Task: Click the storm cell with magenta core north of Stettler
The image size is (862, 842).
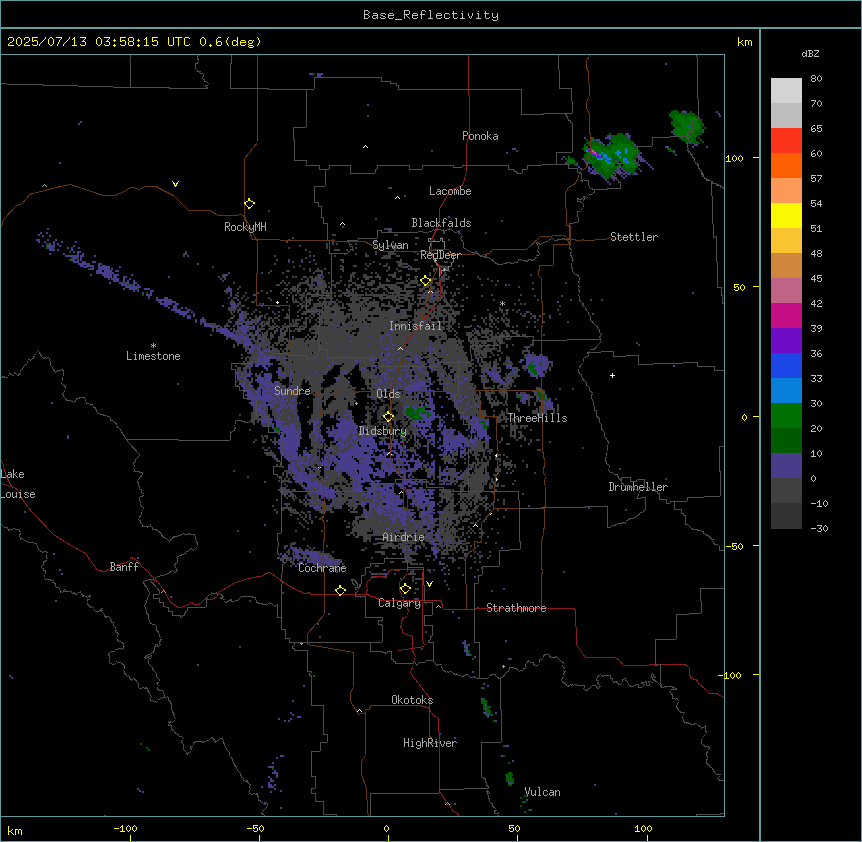Action: (x=611, y=156)
